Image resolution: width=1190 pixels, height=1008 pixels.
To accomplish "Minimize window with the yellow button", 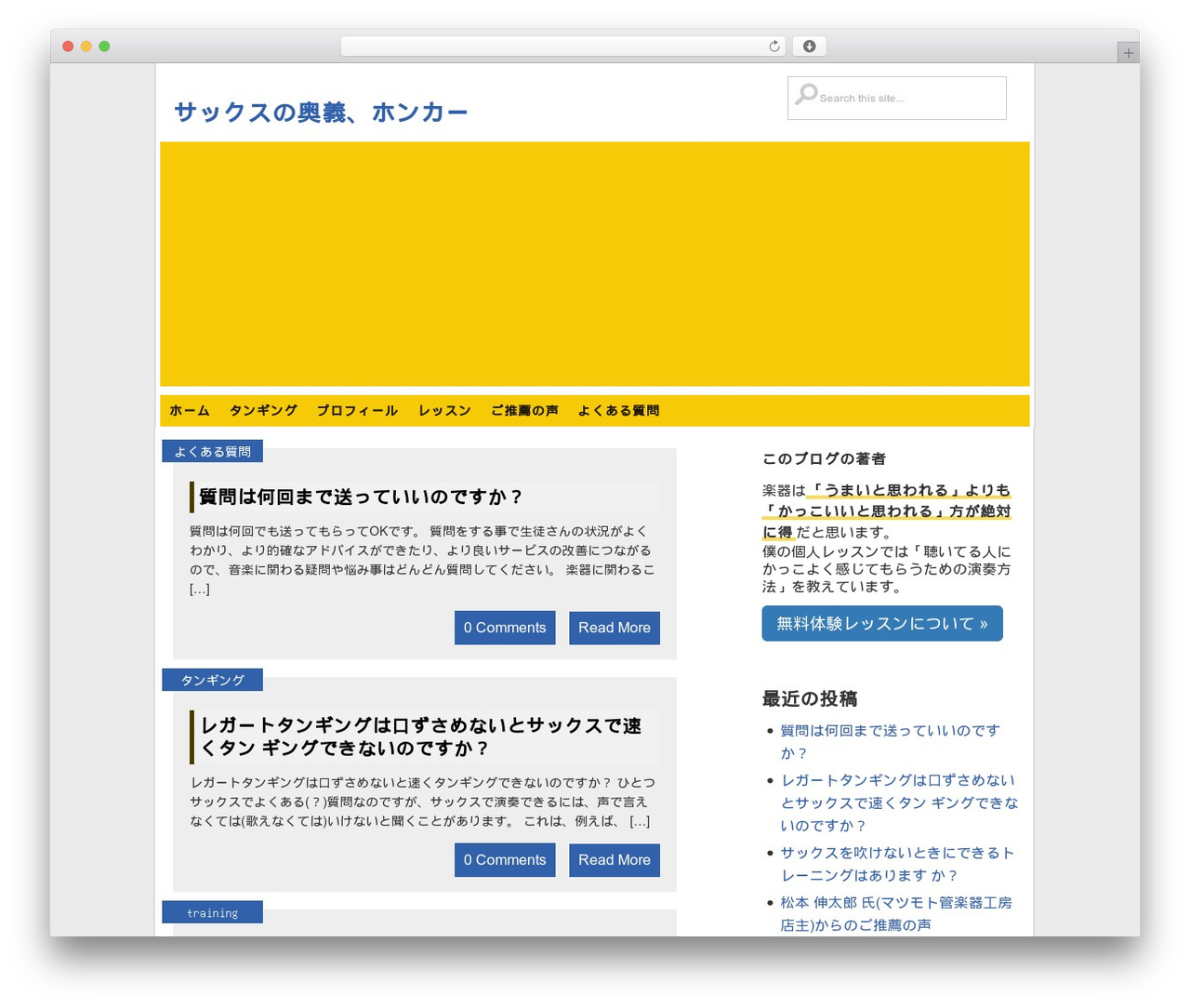I will click(86, 46).
